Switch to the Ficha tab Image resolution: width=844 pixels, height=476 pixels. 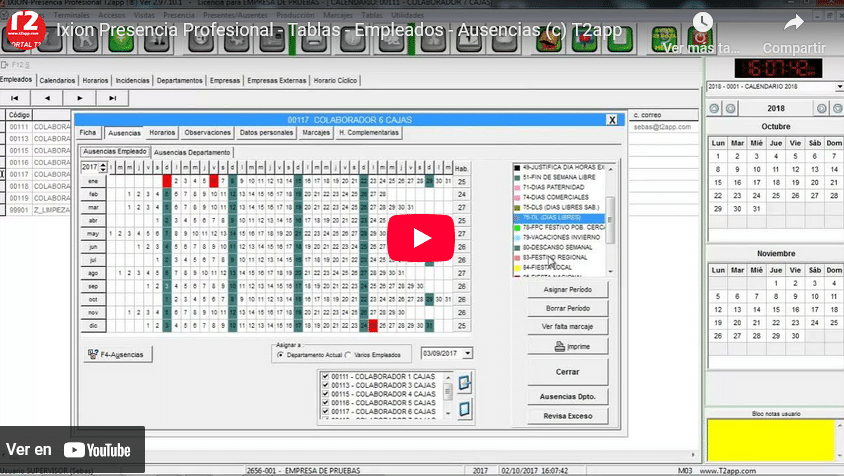pos(88,132)
